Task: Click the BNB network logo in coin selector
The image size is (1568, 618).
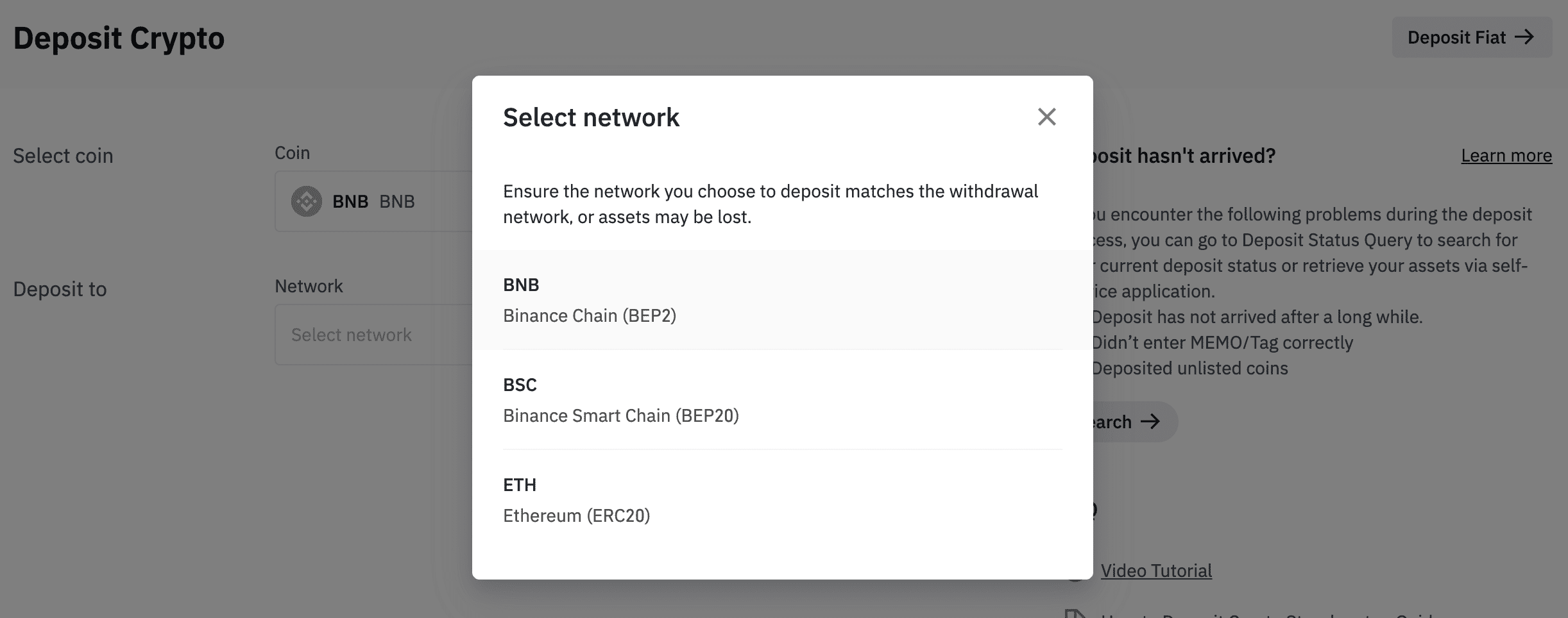Action: (307, 201)
